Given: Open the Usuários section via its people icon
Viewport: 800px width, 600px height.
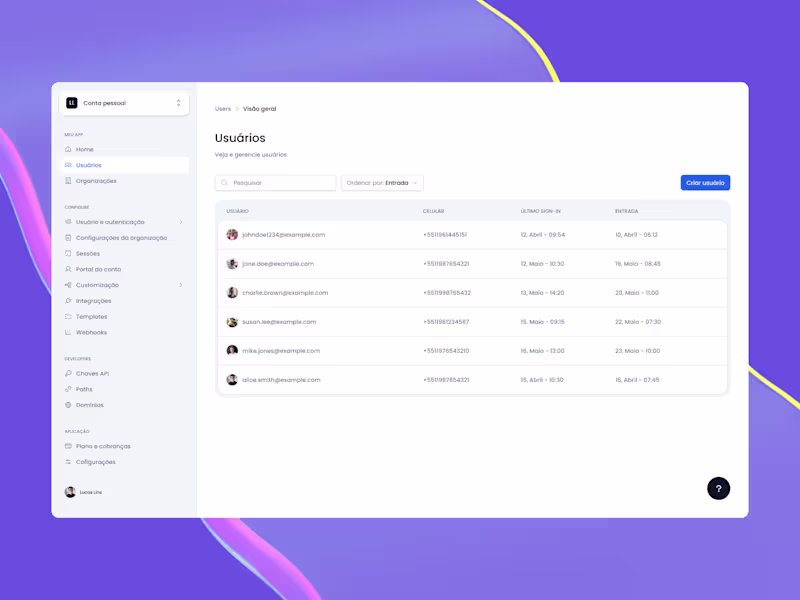Looking at the screenshot, I should [x=69, y=164].
